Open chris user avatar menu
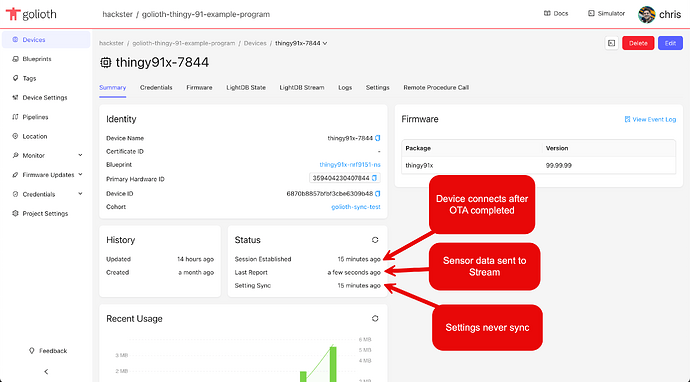This screenshot has height=382, width=690. [x=647, y=15]
